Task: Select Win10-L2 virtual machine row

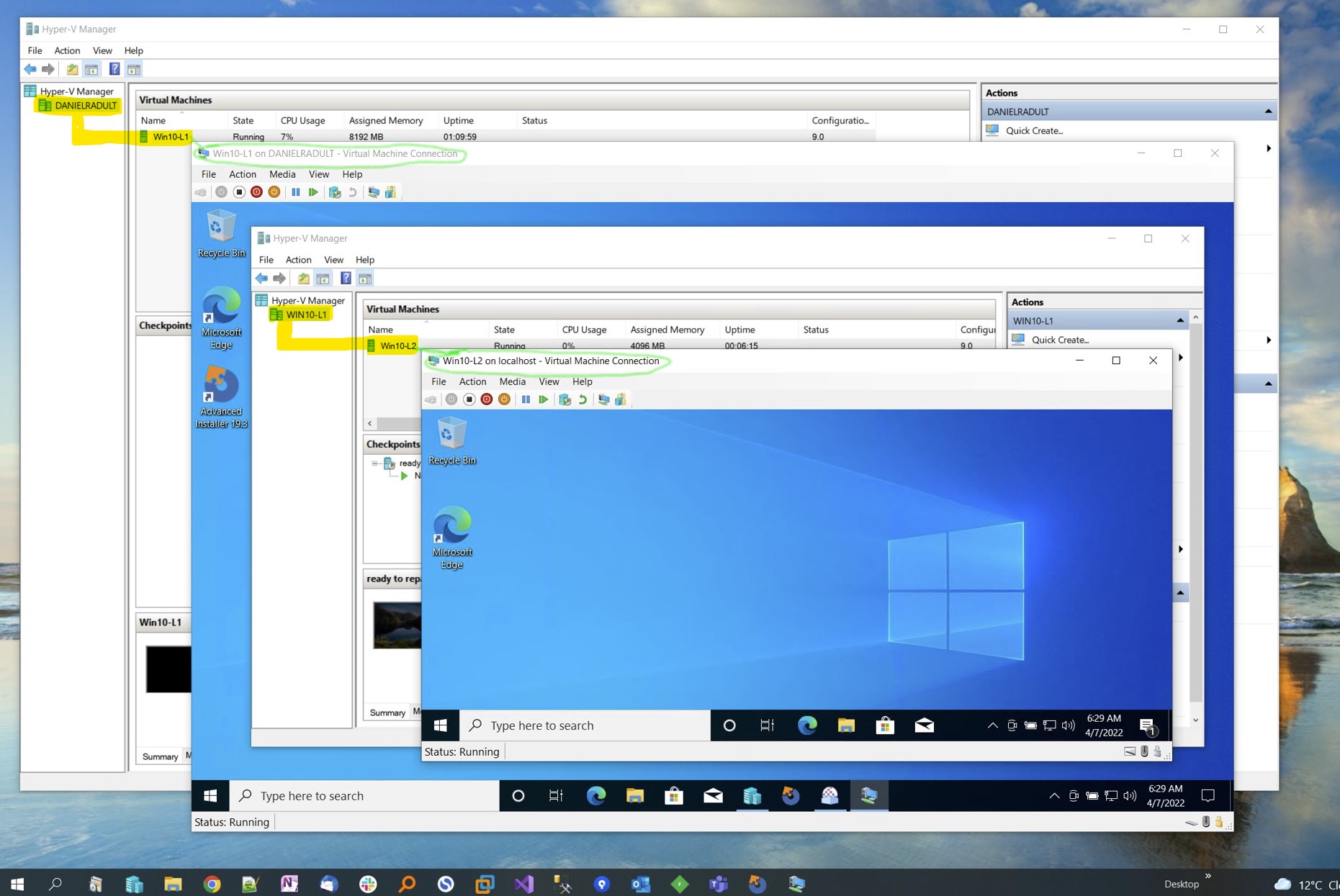Action: (680, 345)
